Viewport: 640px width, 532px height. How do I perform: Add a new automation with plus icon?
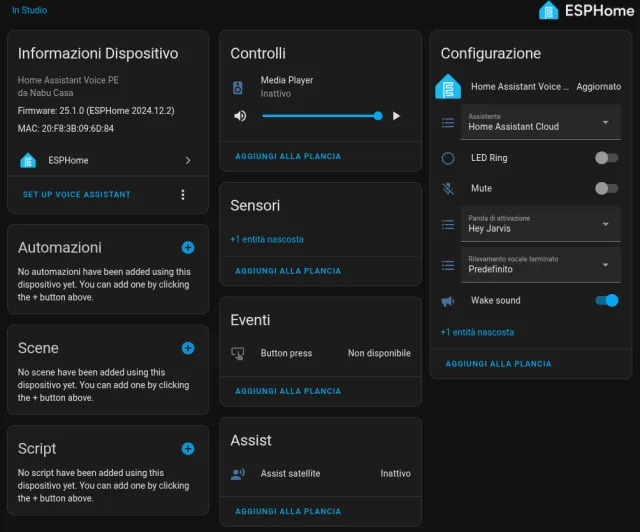188,247
